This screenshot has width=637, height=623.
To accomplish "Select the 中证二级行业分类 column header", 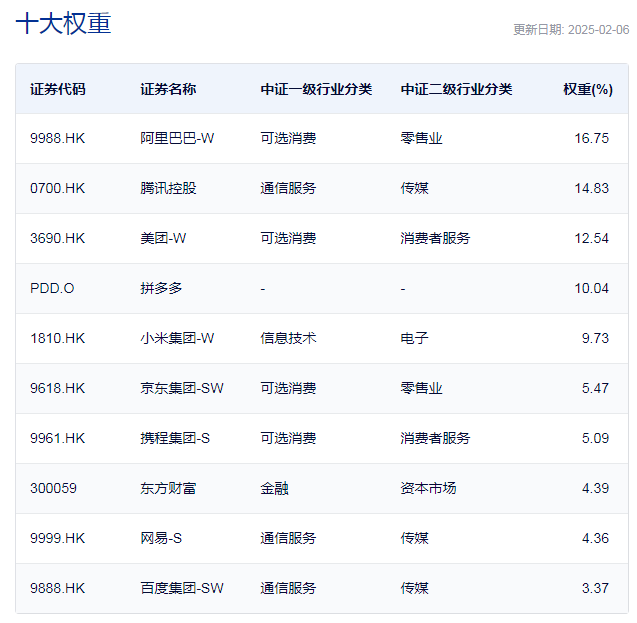I will 456,89.
